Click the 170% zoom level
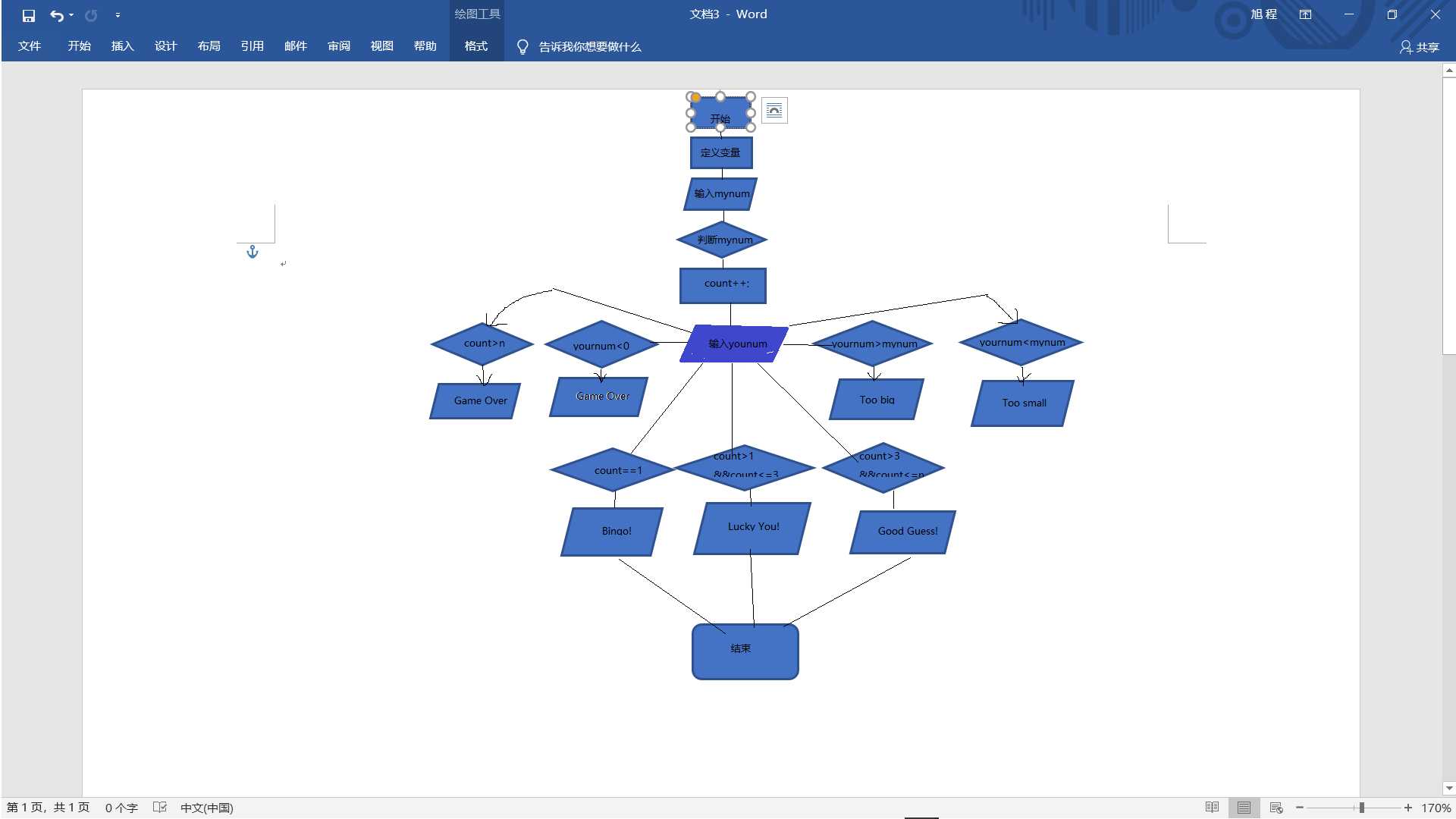The image size is (1456, 819). coord(1436,808)
